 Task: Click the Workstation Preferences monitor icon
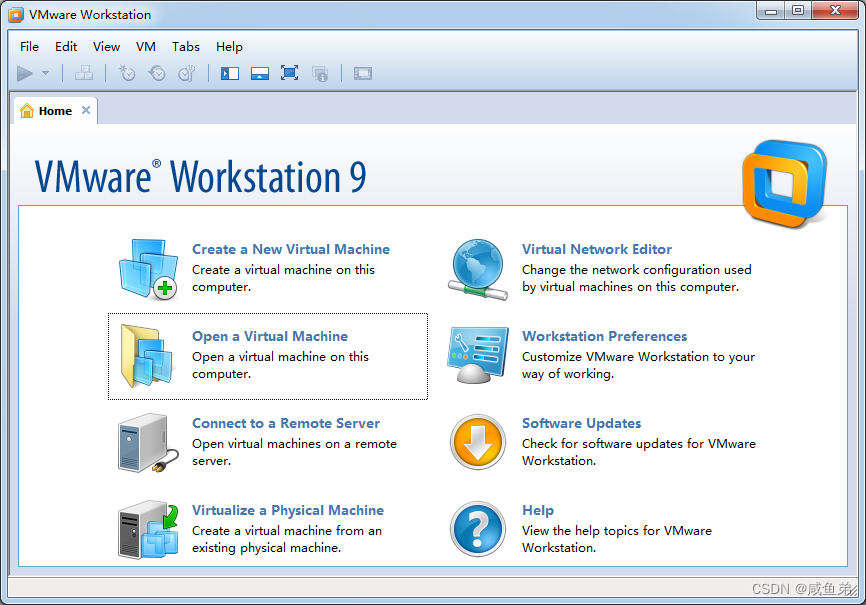(478, 355)
